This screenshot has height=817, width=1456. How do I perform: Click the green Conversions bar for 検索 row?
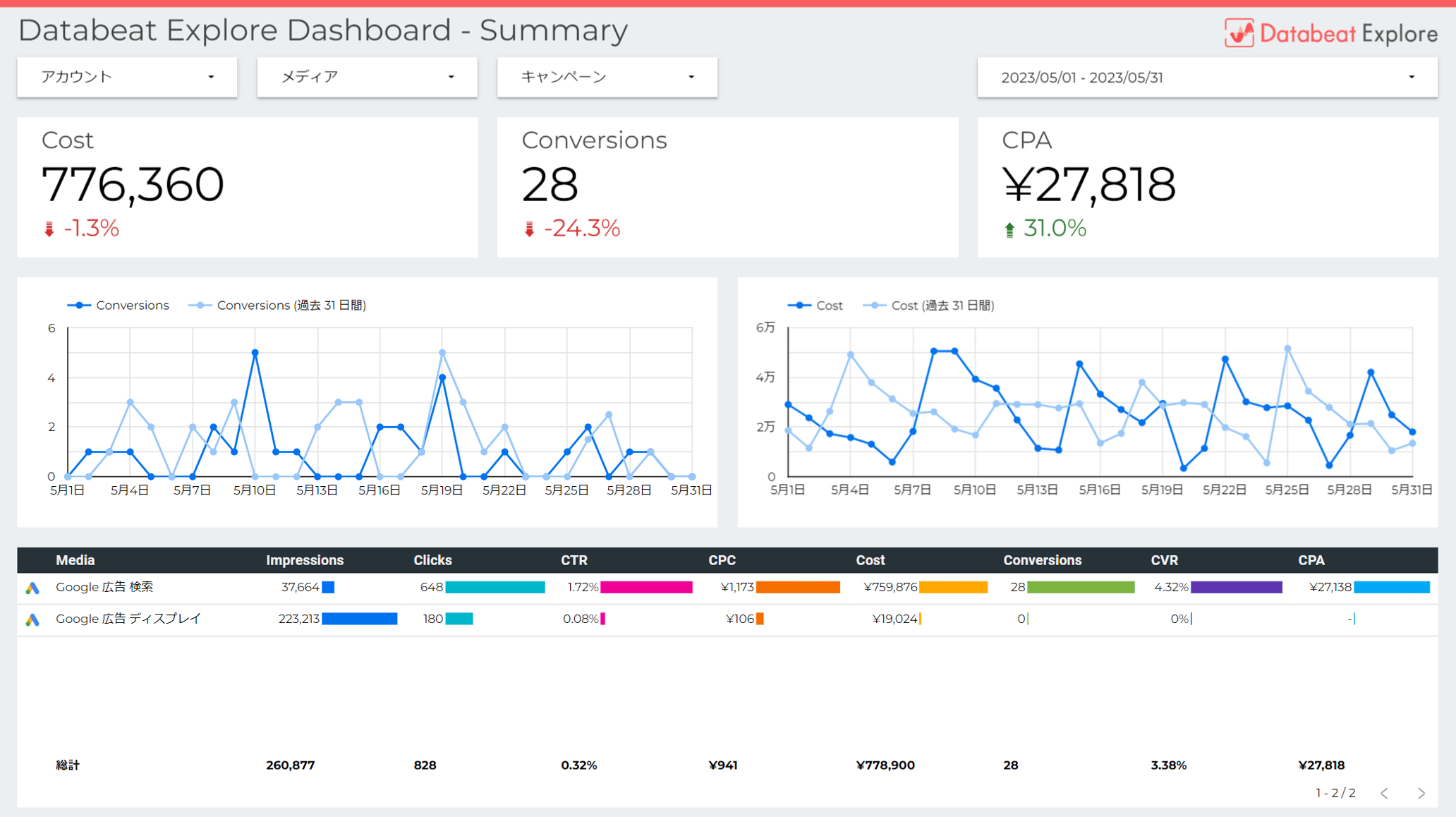1080,587
